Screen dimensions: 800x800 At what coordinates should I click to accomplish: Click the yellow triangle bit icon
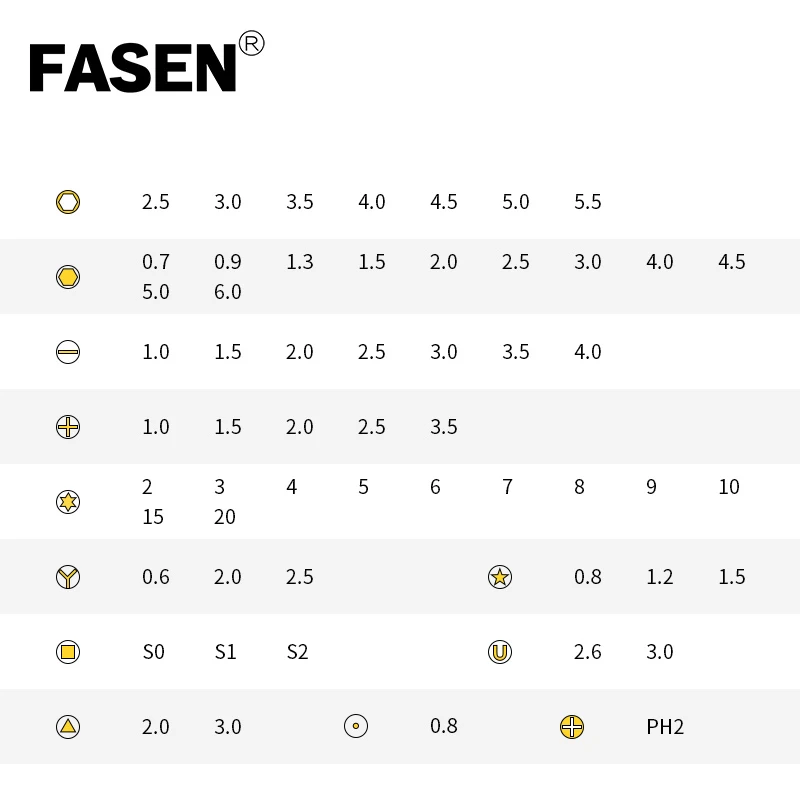coord(68,727)
